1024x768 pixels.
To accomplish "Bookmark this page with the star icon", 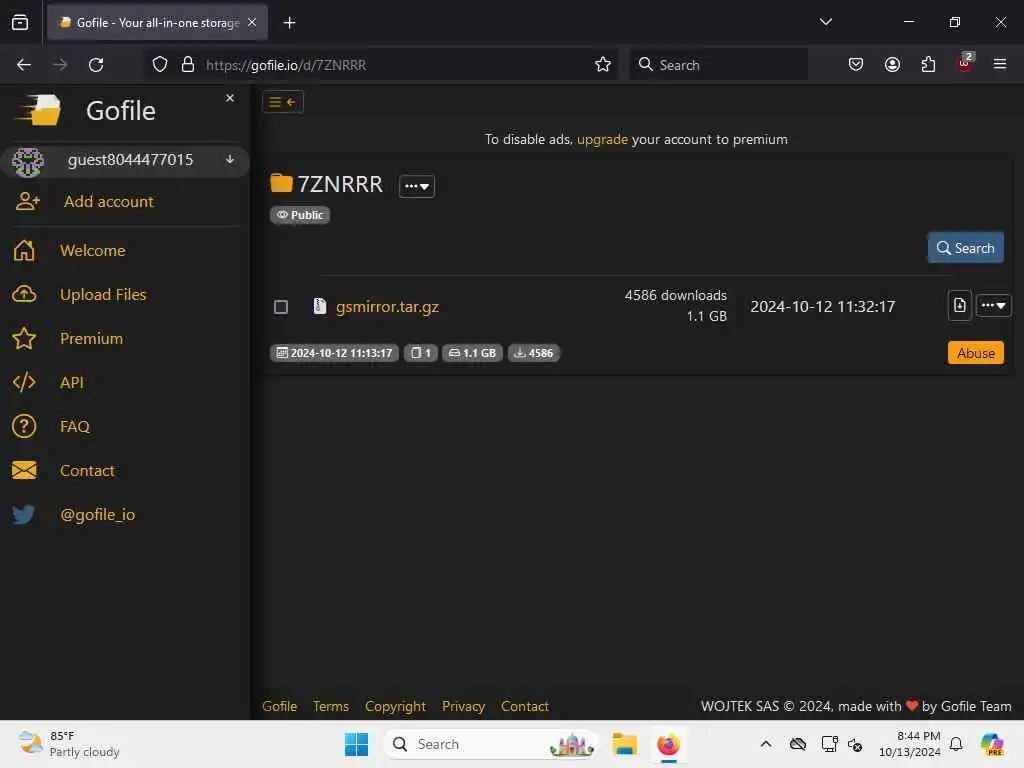I will [x=603, y=65].
